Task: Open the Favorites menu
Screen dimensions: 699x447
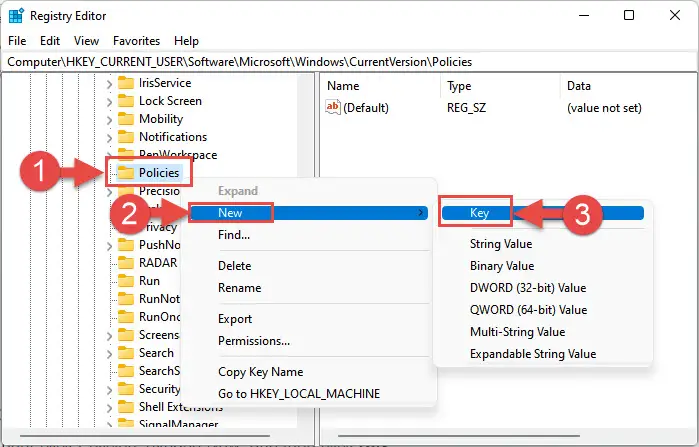Action: pos(136,41)
